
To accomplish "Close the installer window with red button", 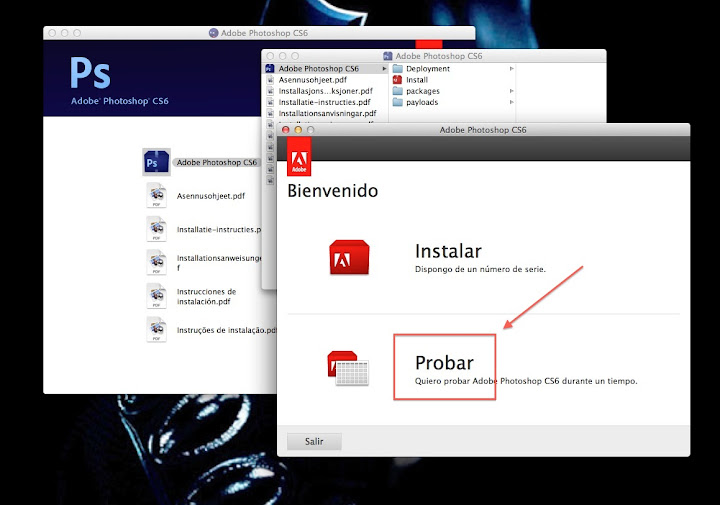I will (286, 130).
